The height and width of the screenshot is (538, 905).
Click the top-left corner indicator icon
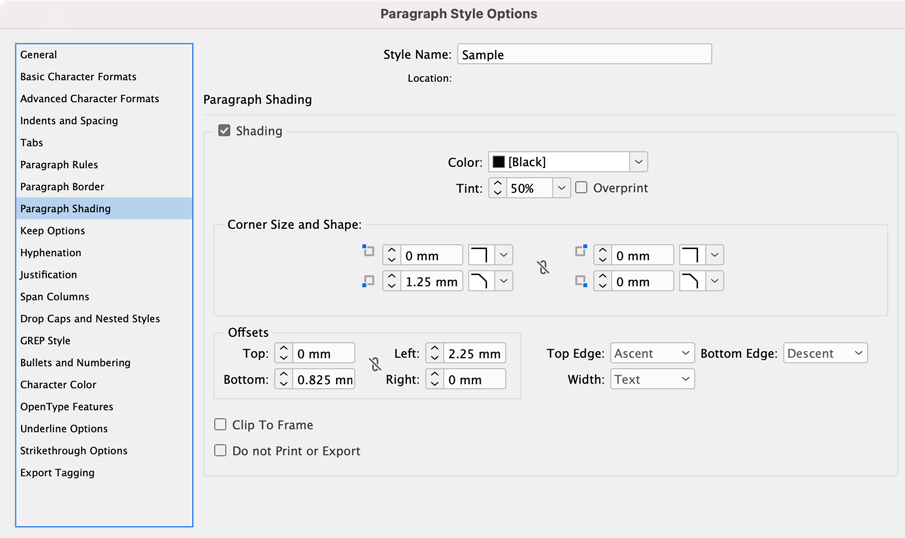coord(368,251)
